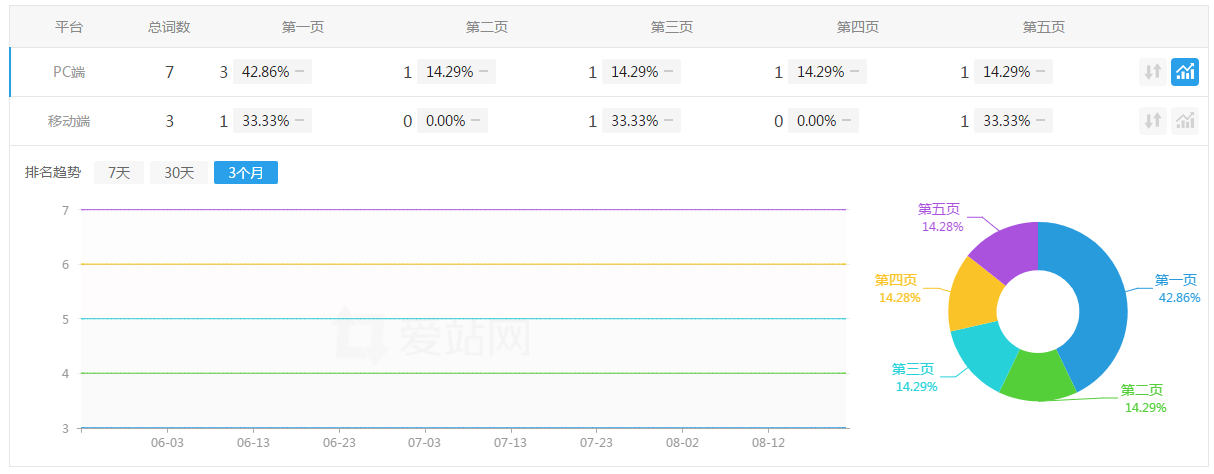Click the PC端 trend chart icon
This screenshot has width=1214, height=474.
coord(1185,72)
